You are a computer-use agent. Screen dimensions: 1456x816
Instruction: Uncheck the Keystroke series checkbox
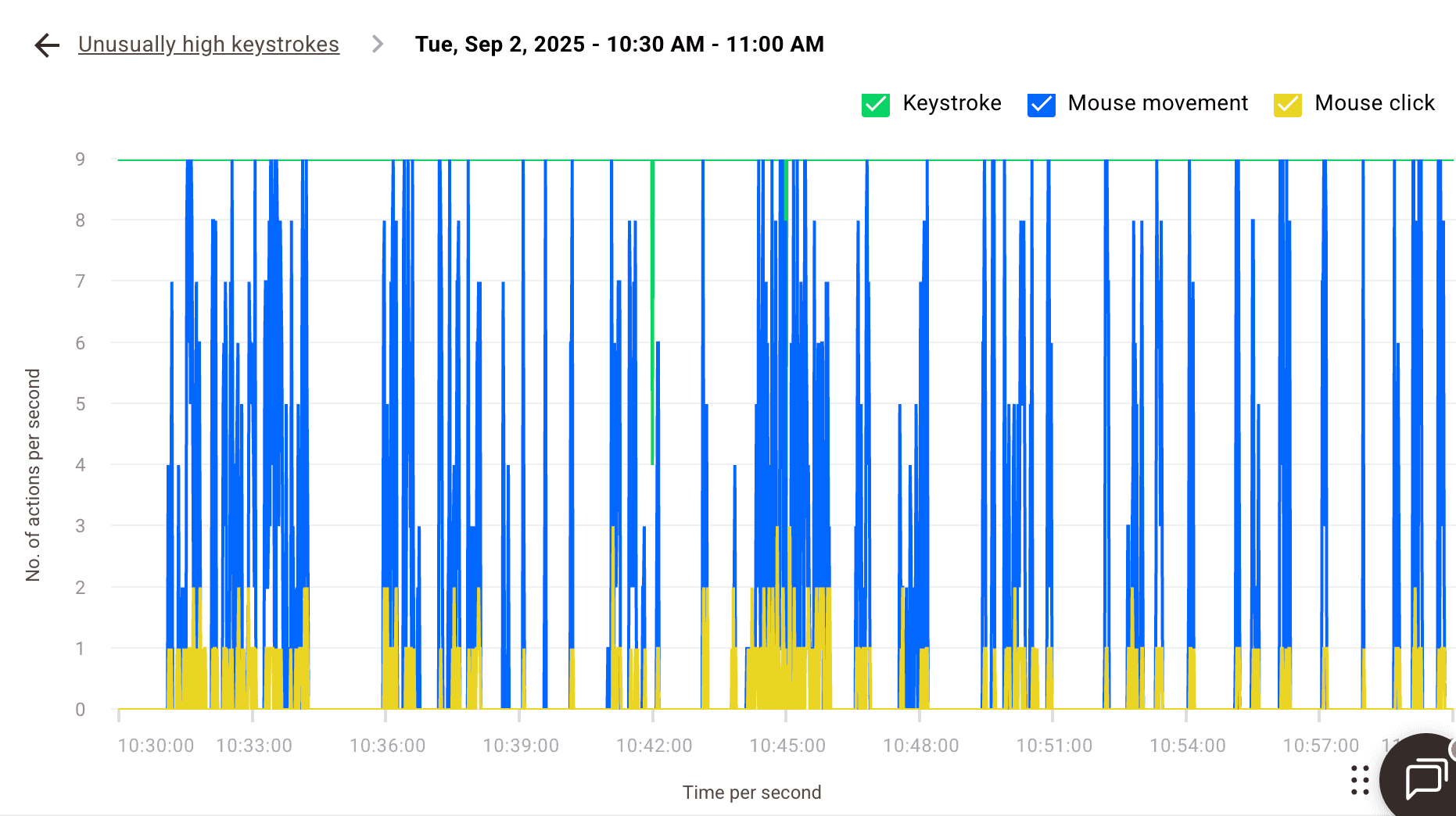click(876, 104)
